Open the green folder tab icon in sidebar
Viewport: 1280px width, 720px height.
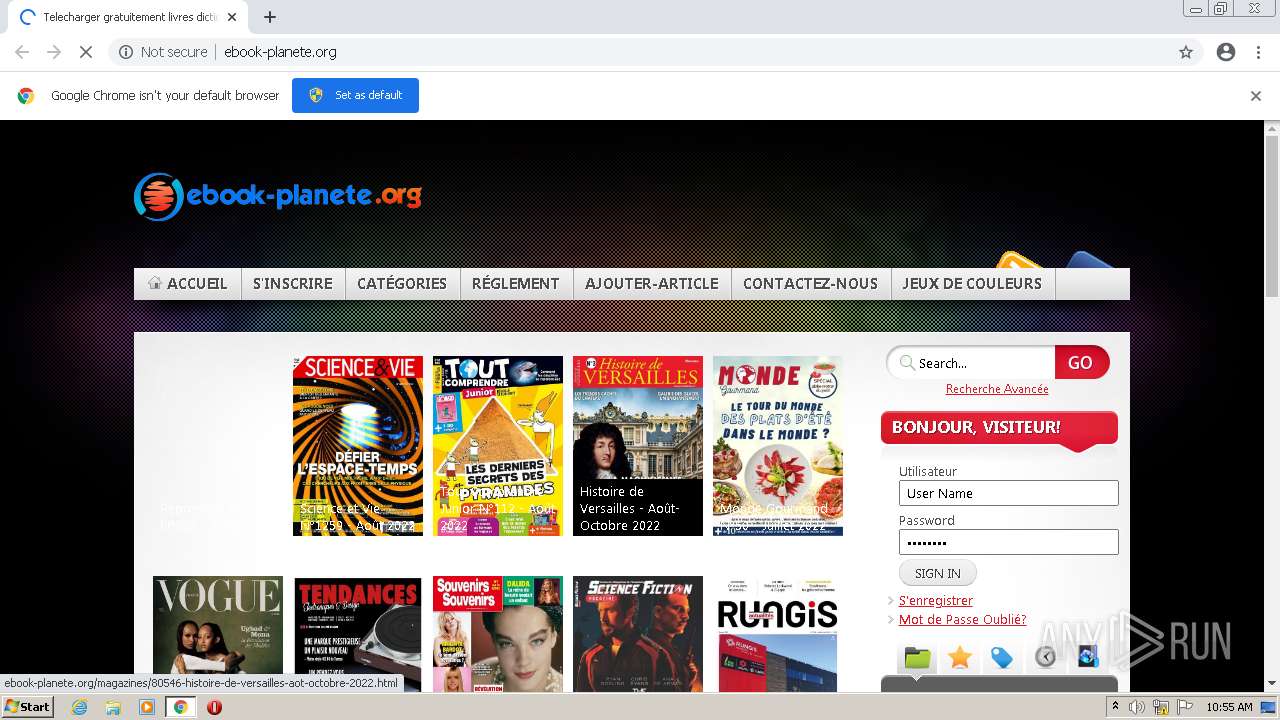(x=917, y=658)
